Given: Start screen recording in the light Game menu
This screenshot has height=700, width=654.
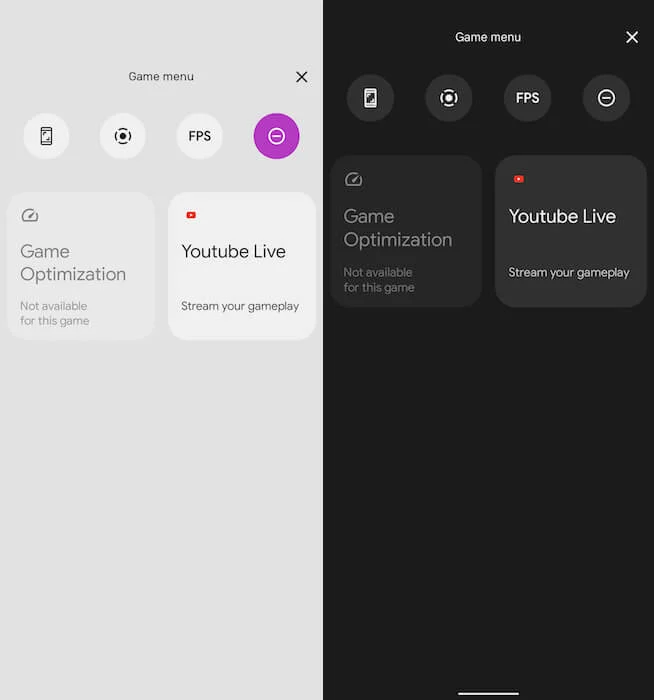Looking at the screenshot, I should [123, 136].
